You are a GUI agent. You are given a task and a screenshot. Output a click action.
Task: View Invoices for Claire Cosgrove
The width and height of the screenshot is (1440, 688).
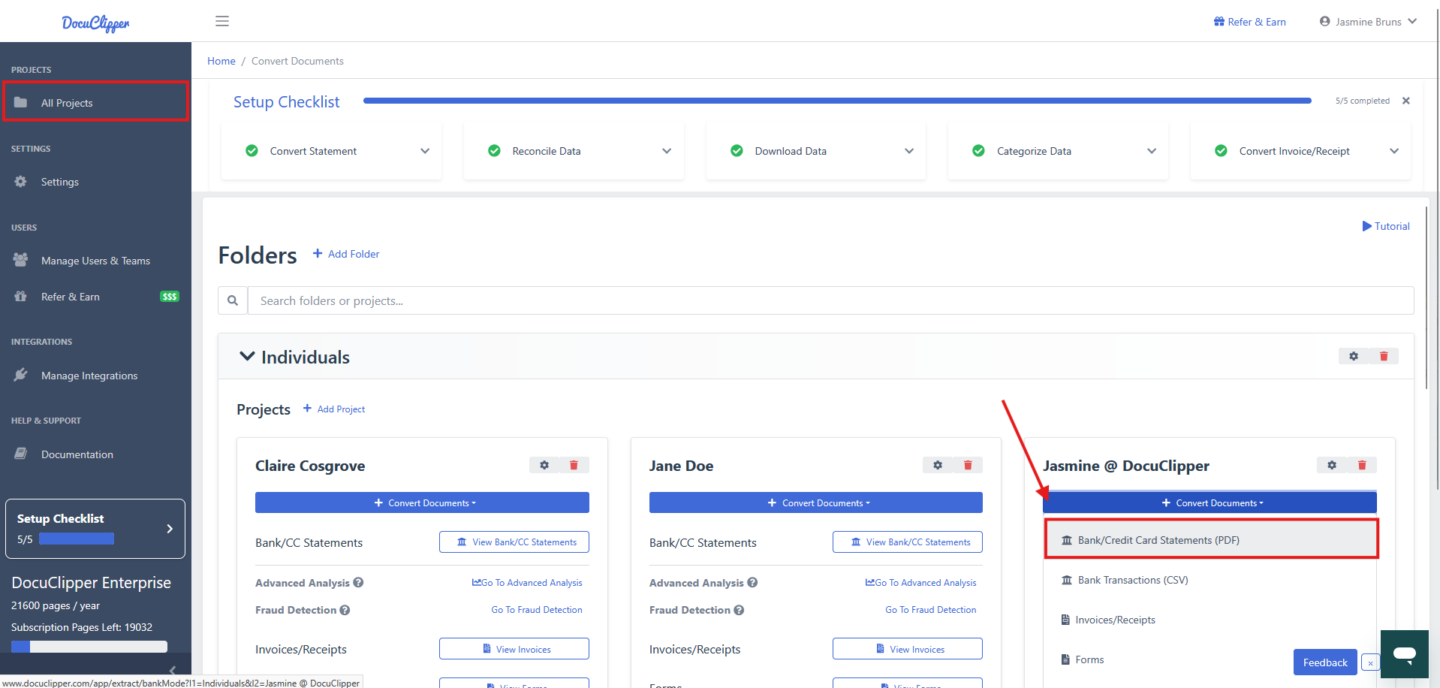(x=514, y=649)
